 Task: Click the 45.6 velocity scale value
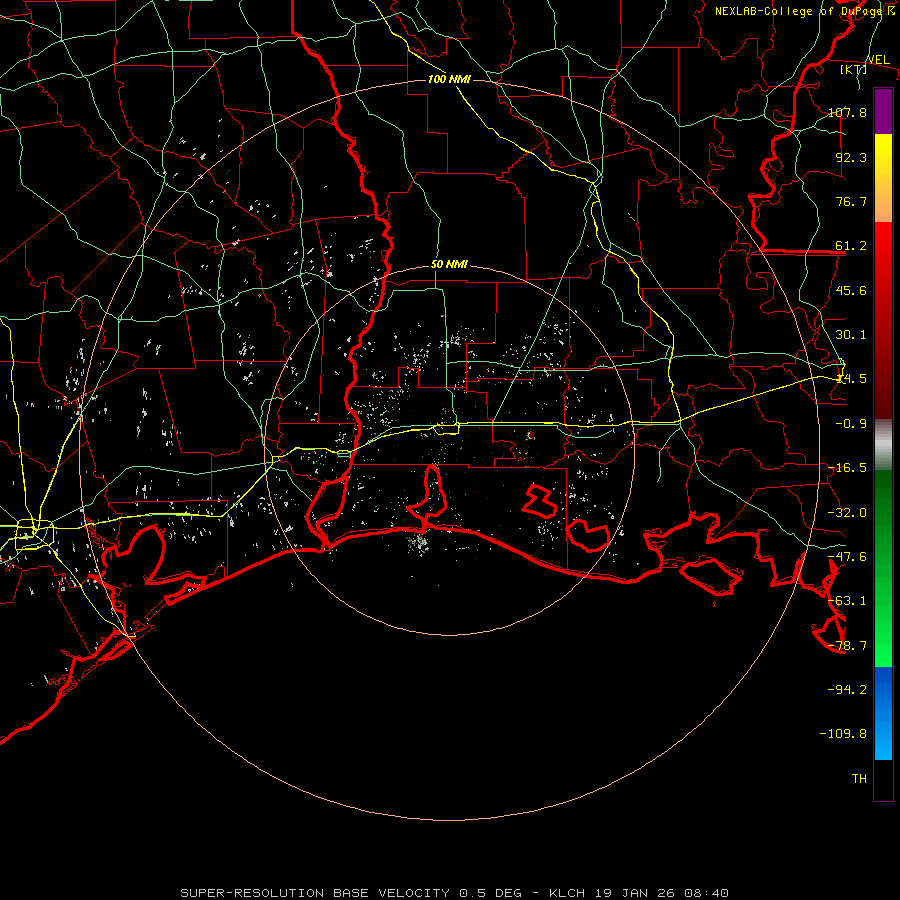851,290
